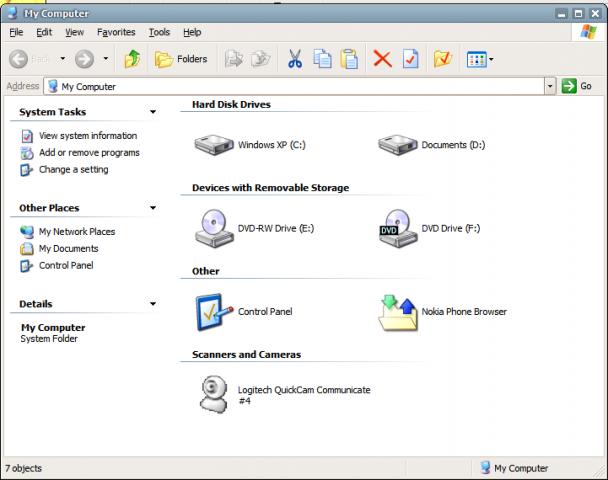
Task: Click the Hard Disk Drives group header
Action: (x=231, y=105)
